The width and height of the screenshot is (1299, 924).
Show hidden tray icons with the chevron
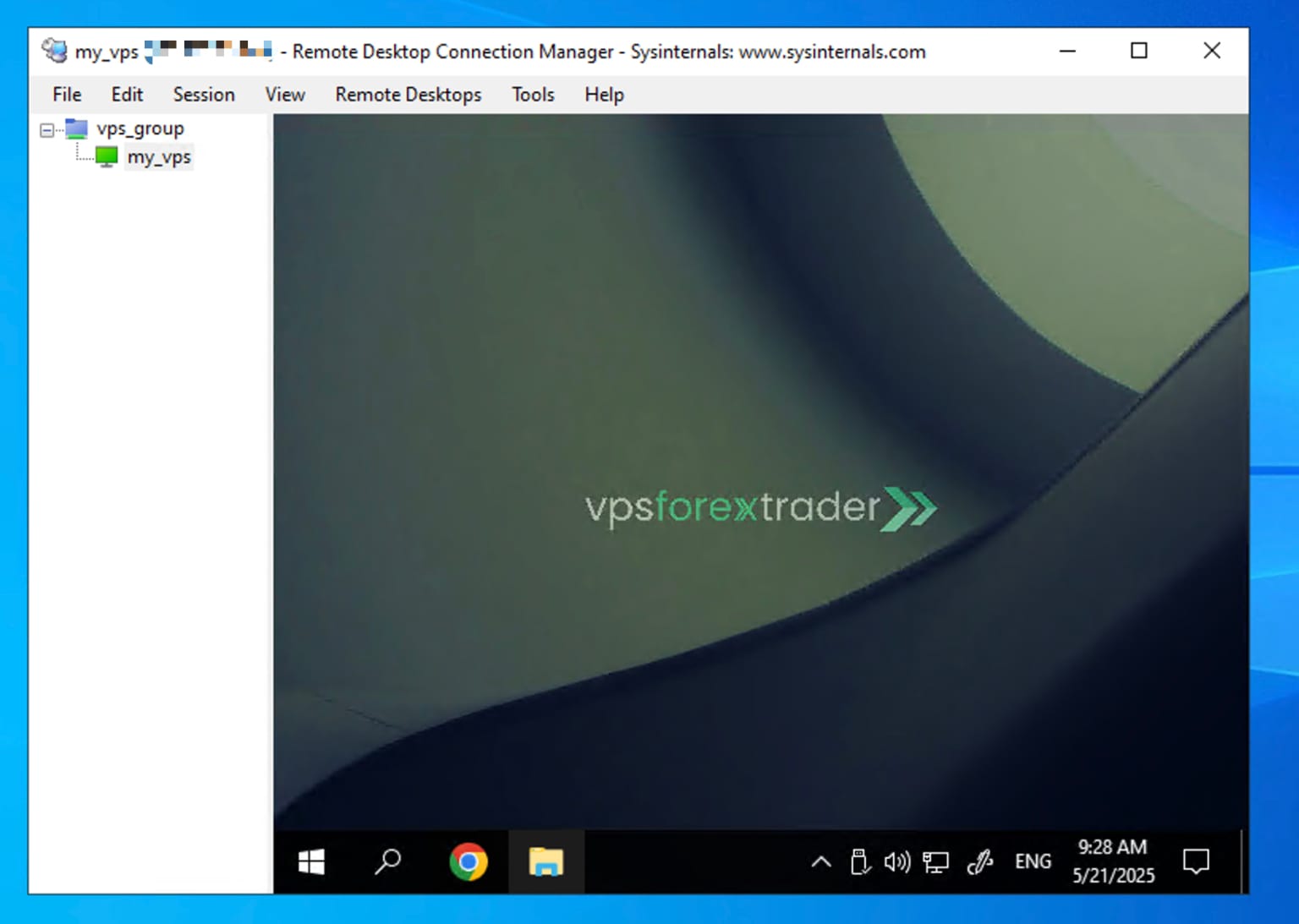pyautogui.click(x=819, y=861)
